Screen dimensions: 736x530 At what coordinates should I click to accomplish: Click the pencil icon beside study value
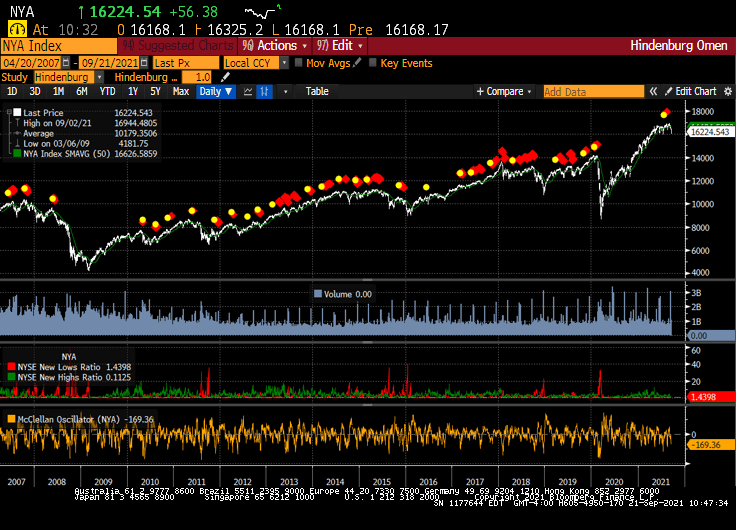coord(225,77)
